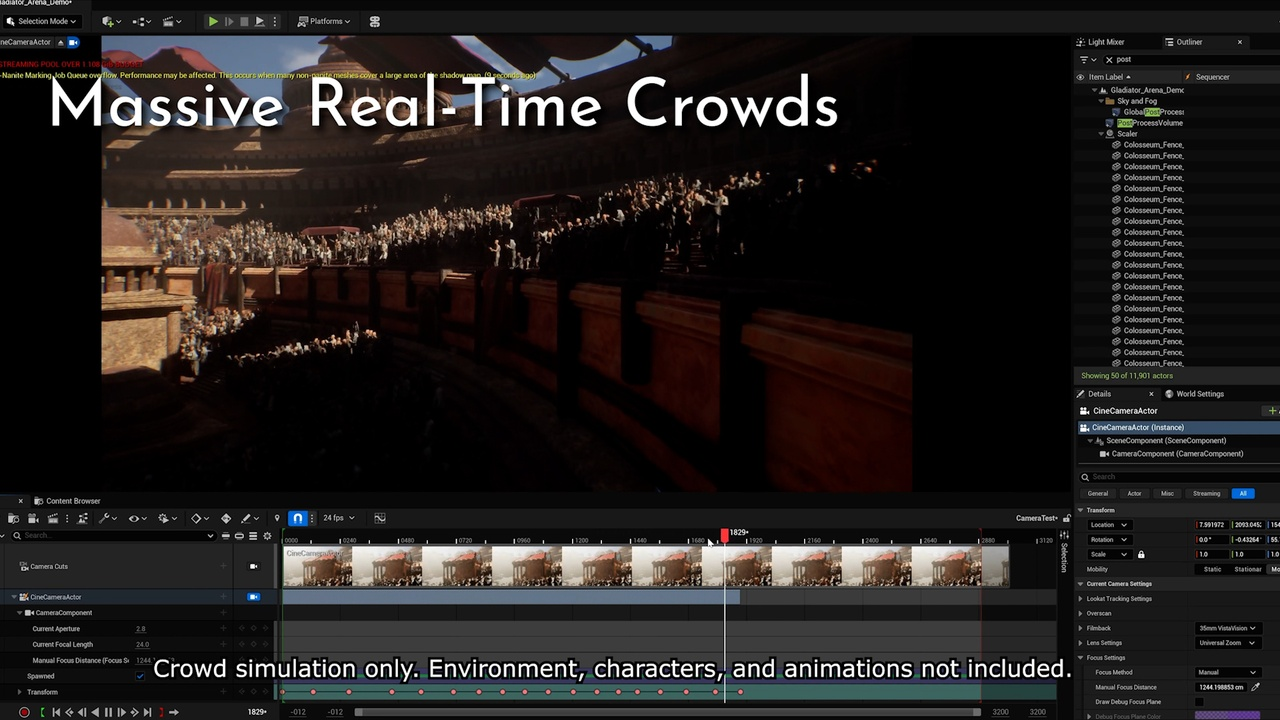Pause sequencer playback
The image size is (1280, 720).
(x=108, y=712)
